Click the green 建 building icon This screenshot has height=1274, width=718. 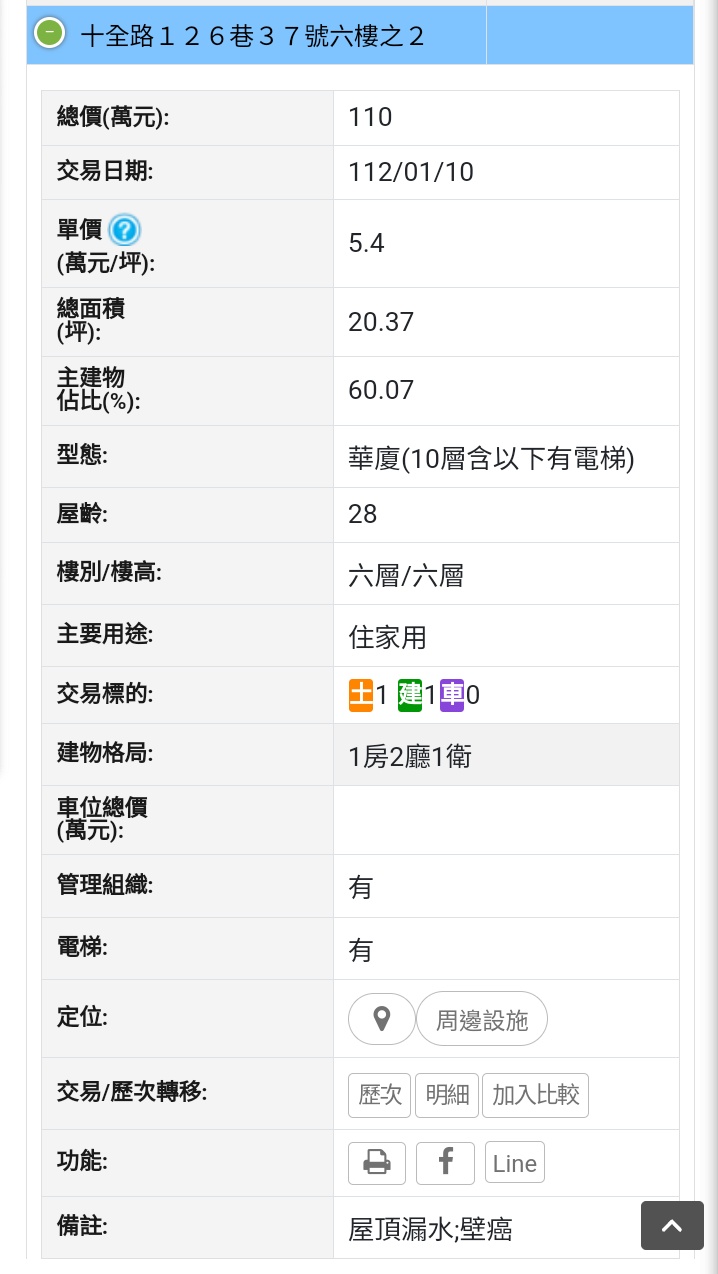point(410,695)
